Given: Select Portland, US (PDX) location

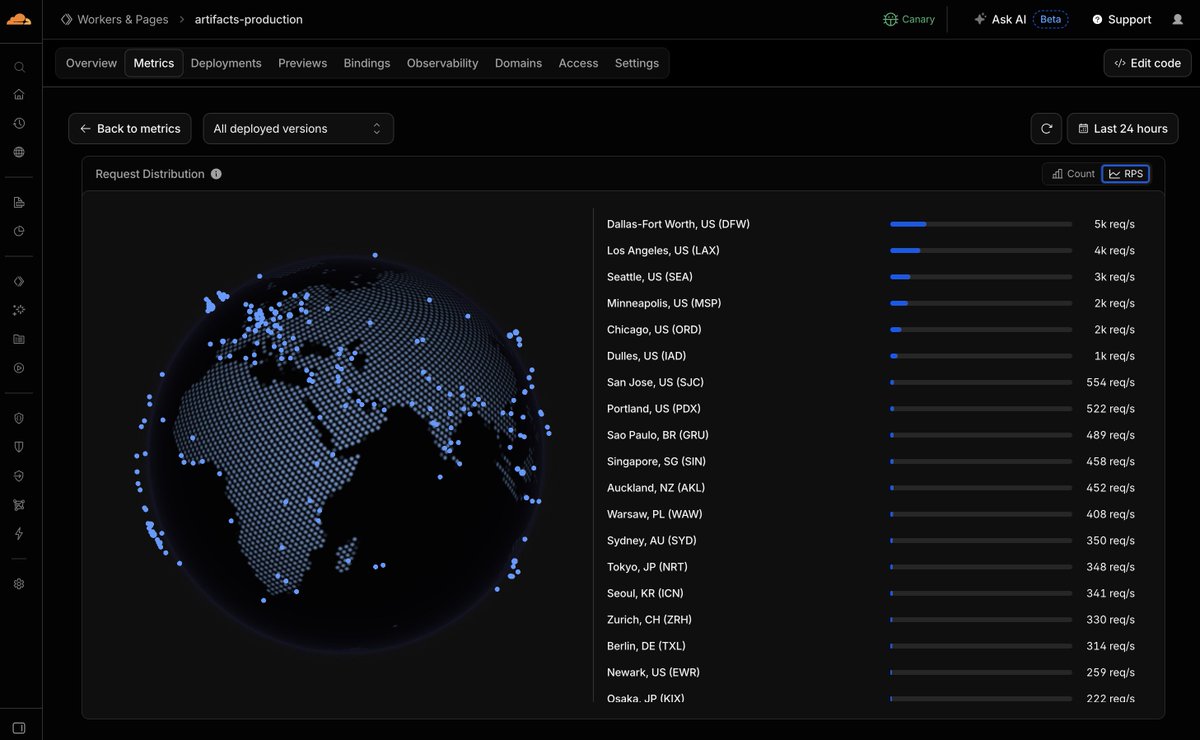Looking at the screenshot, I should [x=654, y=408].
